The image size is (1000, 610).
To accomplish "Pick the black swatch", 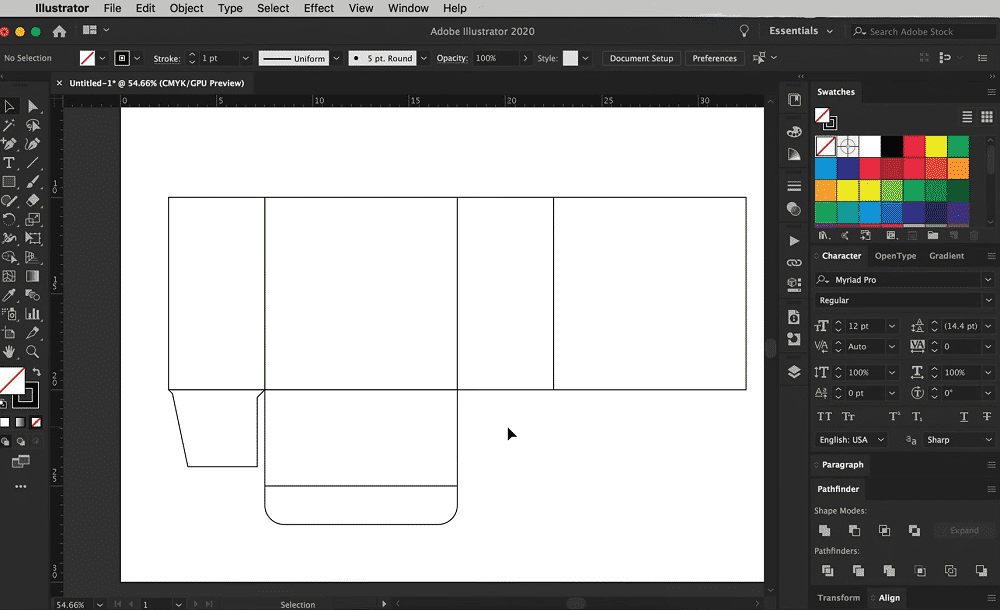I will (x=892, y=147).
